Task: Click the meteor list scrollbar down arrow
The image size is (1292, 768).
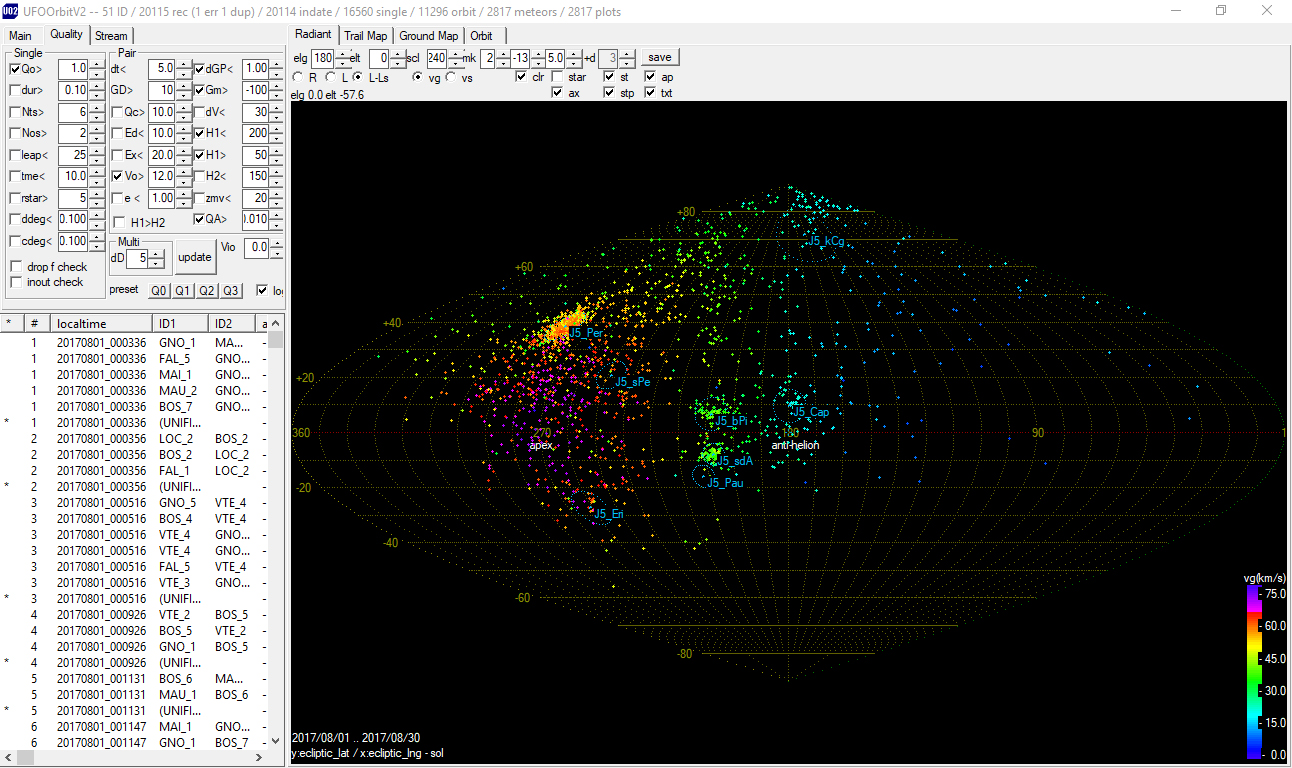Action: (277, 741)
